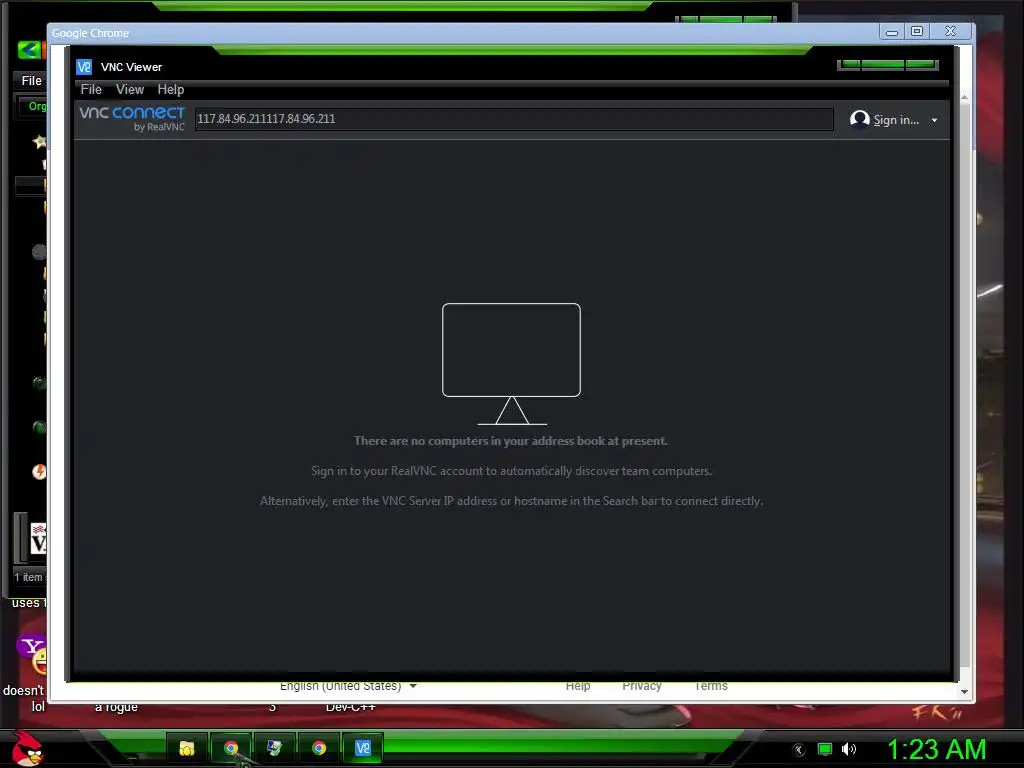Click the VNC Viewer title bar icon
The image size is (1024, 768).
(84, 67)
